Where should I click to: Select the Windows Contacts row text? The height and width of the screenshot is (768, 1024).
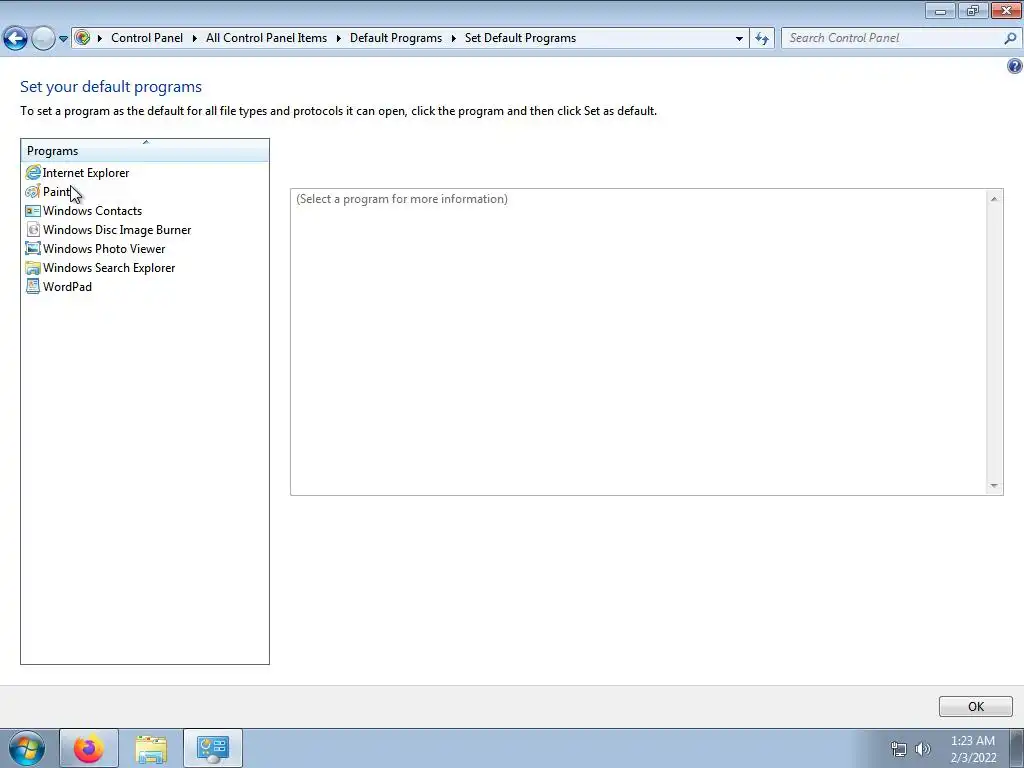[x=92, y=210]
